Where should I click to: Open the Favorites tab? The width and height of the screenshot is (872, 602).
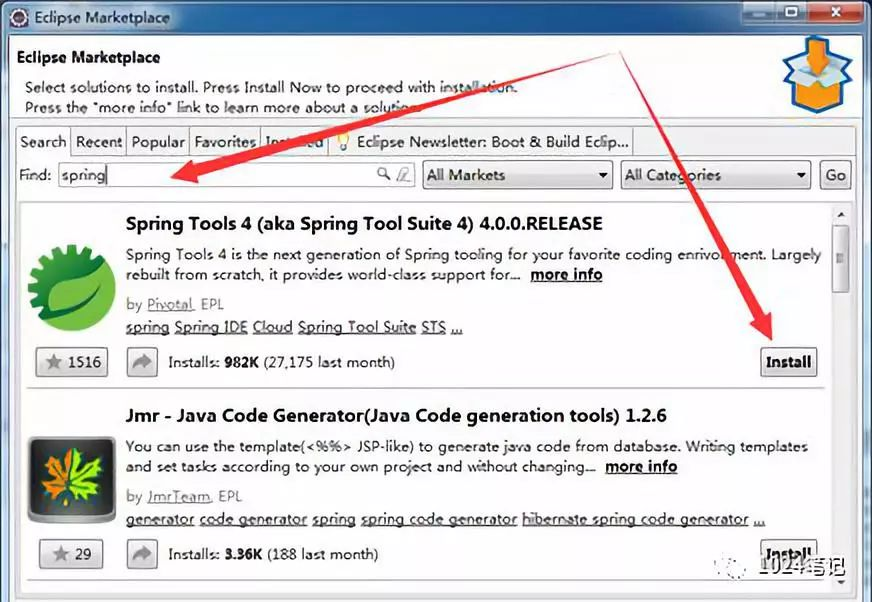[x=224, y=141]
